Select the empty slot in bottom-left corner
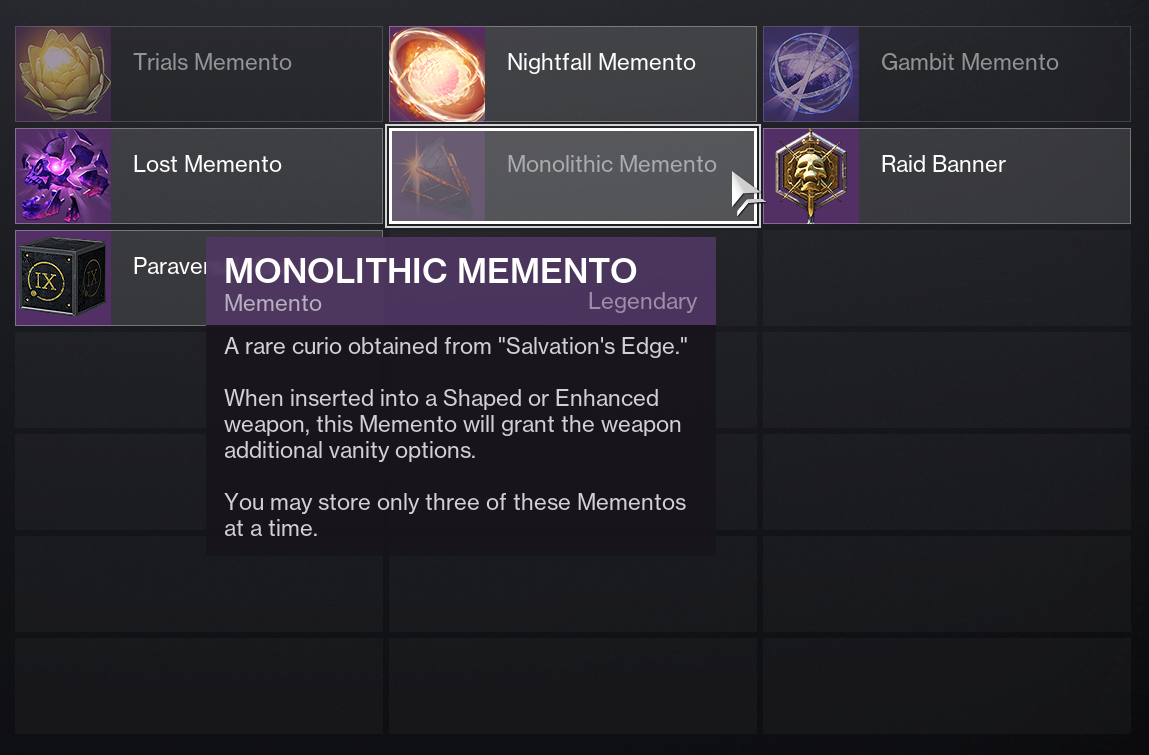1149x755 pixels. (x=197, y=686)
